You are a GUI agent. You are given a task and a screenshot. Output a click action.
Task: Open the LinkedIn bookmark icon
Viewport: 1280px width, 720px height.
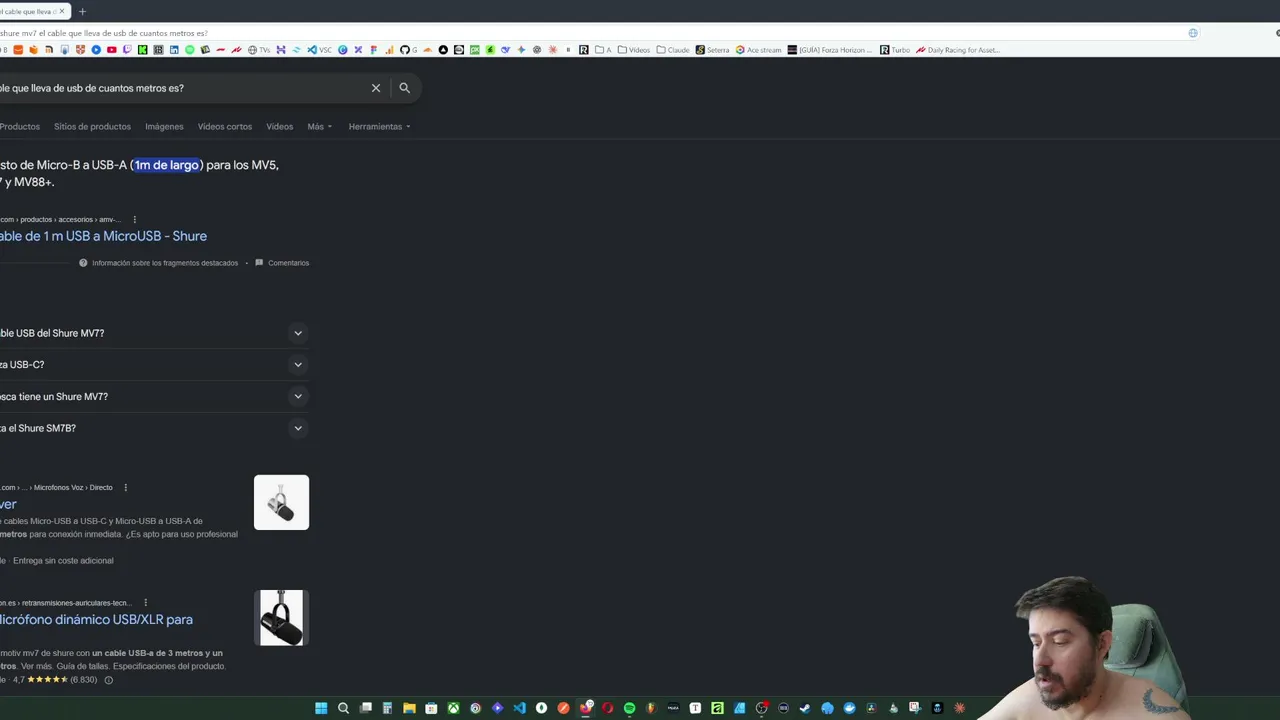pos(174,50)
